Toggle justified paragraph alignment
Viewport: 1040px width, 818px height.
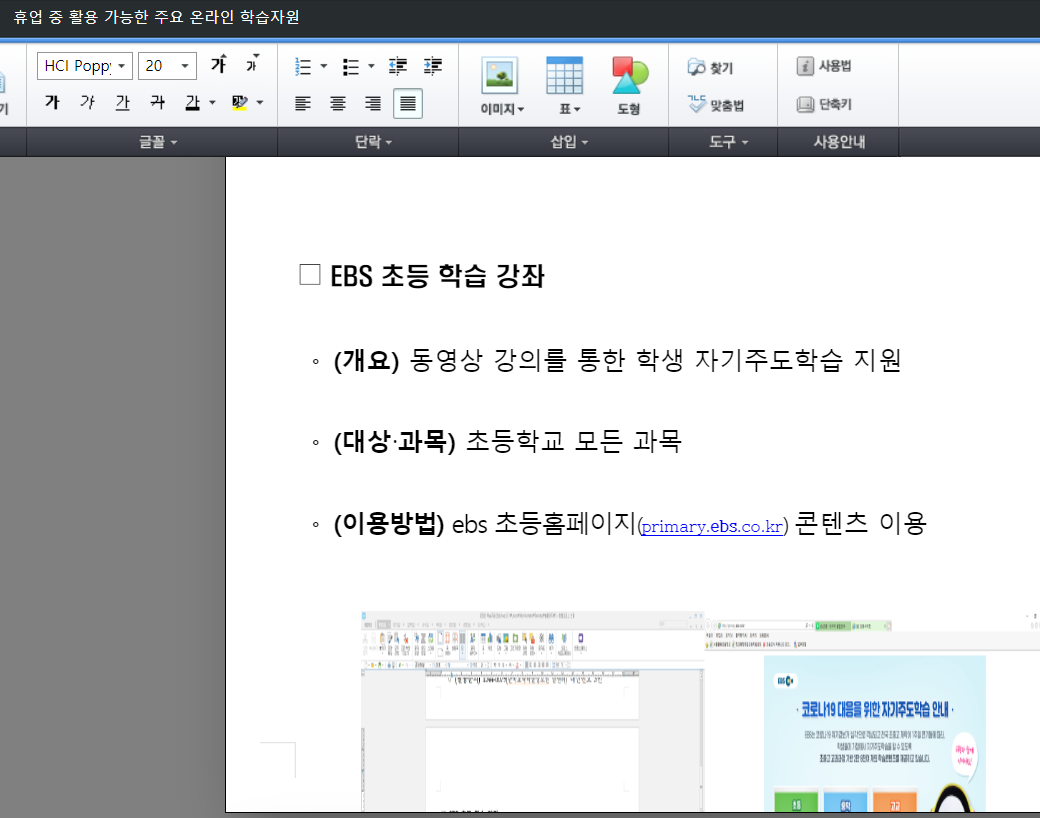click(408, 103)
